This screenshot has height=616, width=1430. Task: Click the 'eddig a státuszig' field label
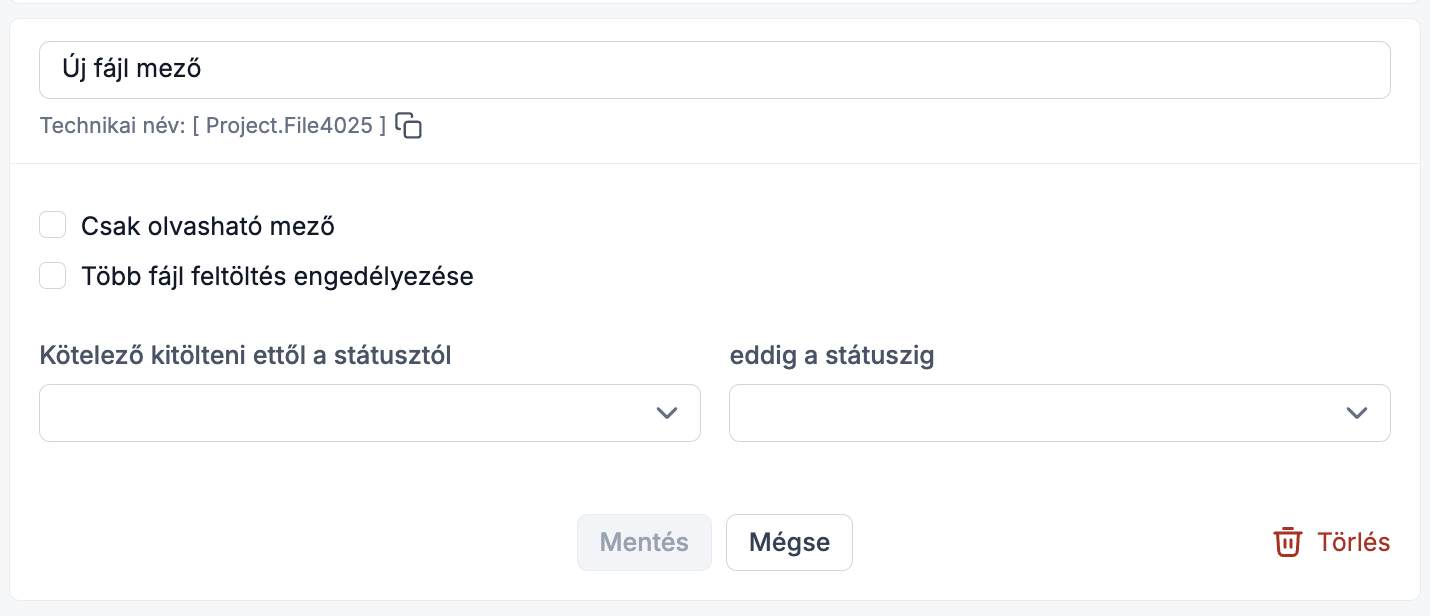832,355
